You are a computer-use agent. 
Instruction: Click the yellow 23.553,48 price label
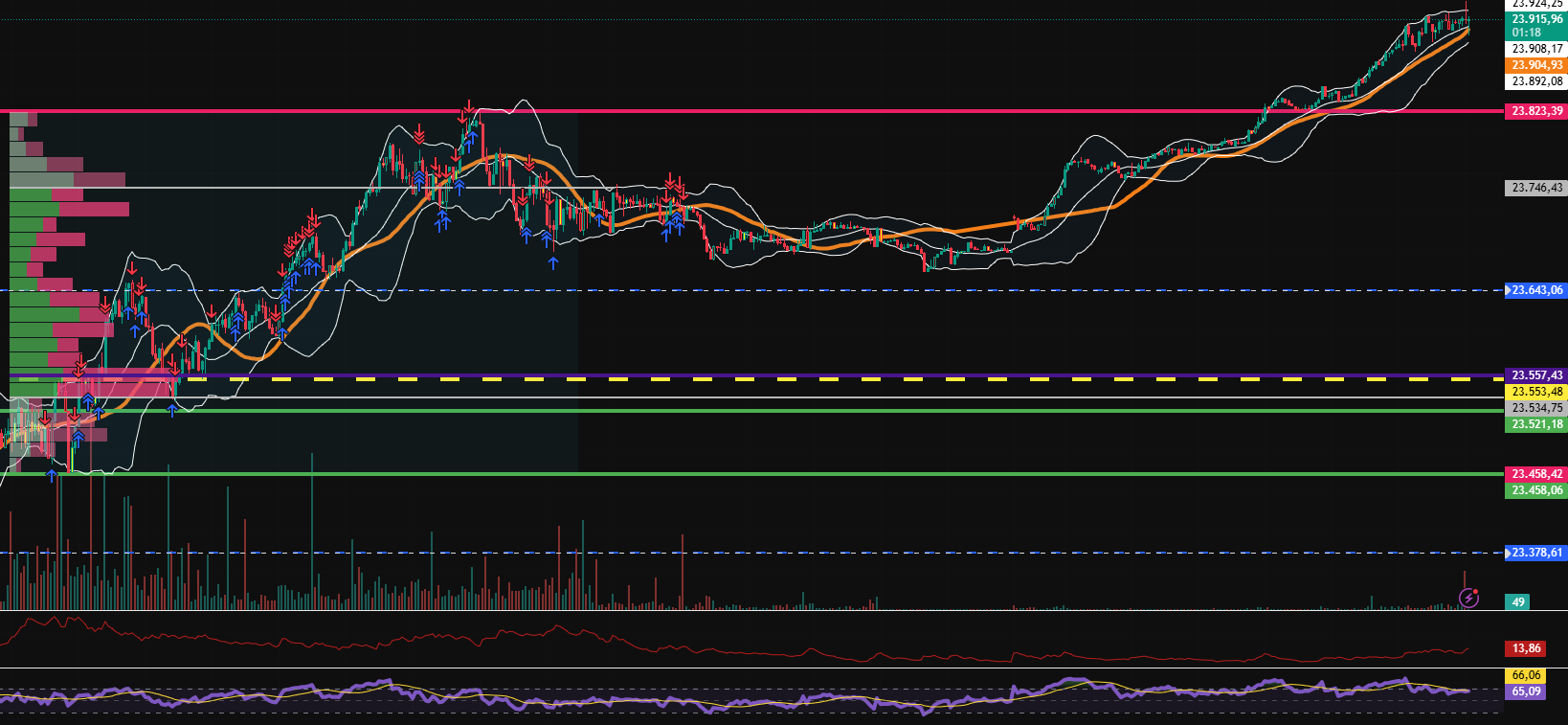(x=1536, y=392)
